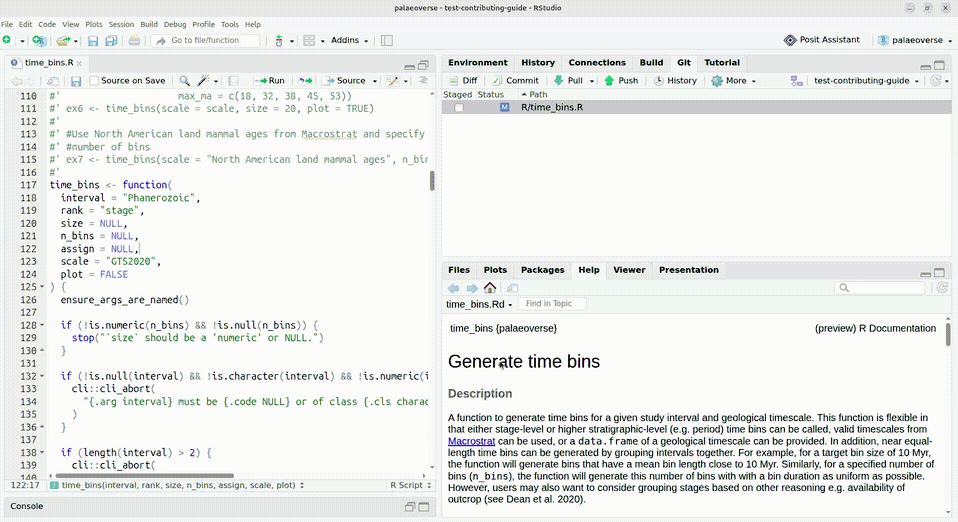Open the New File dropdown arrow
Viewport: 958px width, 522px height.
[22, 41]
